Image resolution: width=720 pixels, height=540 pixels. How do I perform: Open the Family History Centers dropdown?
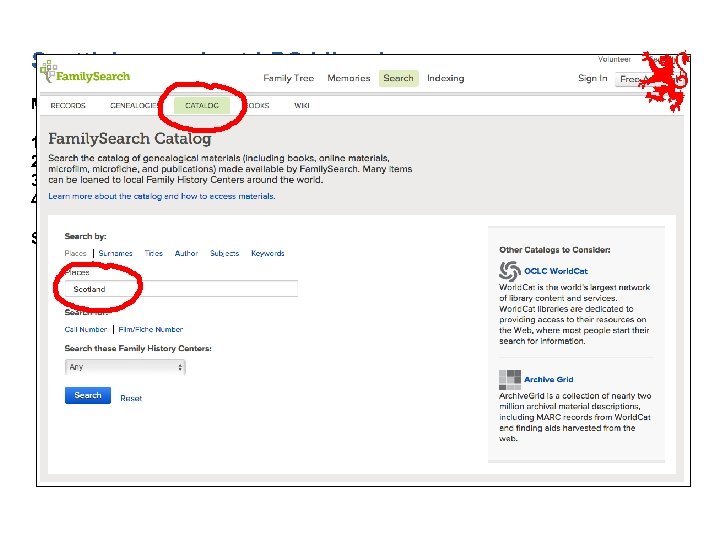point(125,367)
